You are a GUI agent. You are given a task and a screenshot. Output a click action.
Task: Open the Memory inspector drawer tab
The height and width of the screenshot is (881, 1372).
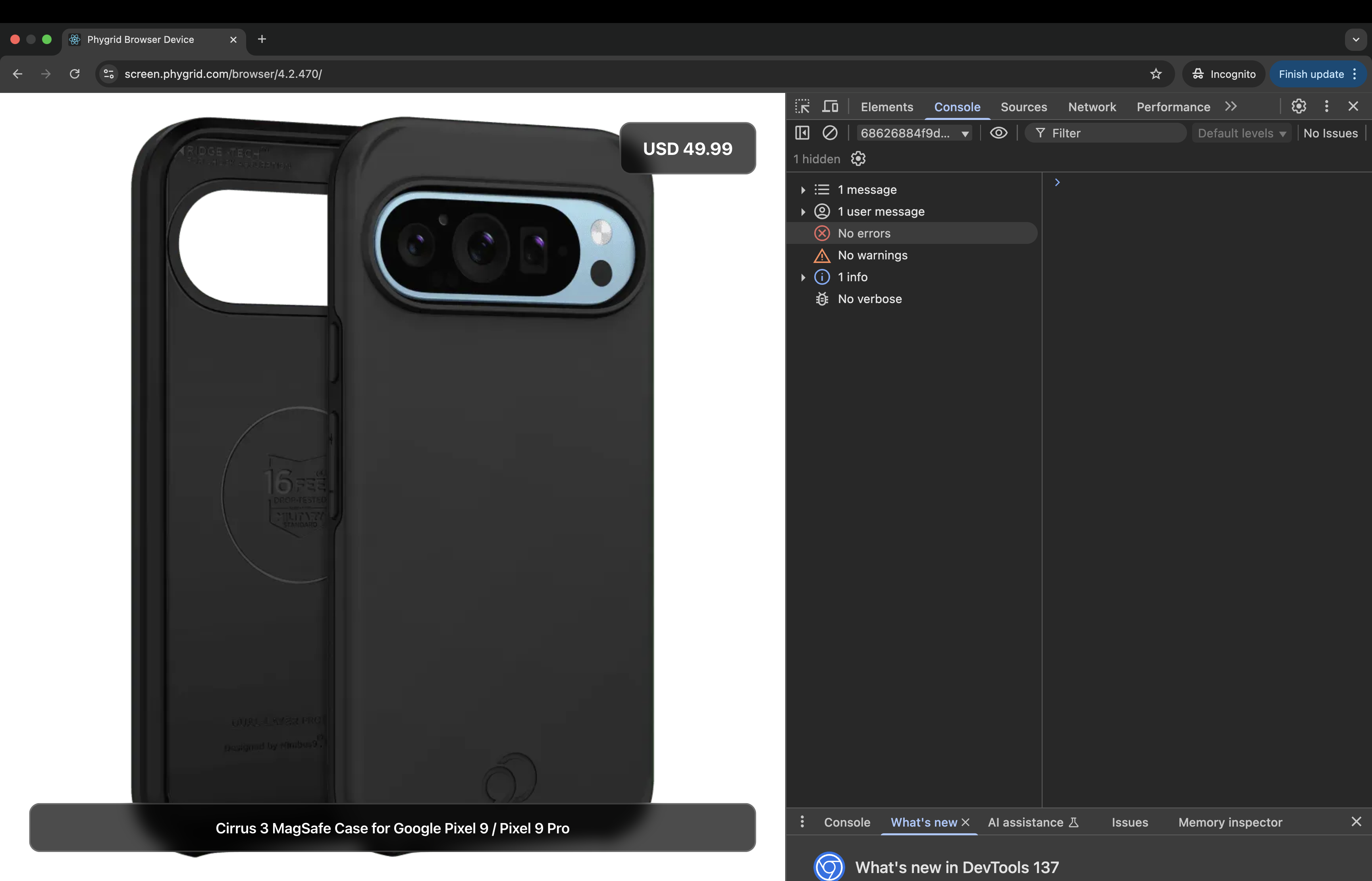pos(1230,822)
